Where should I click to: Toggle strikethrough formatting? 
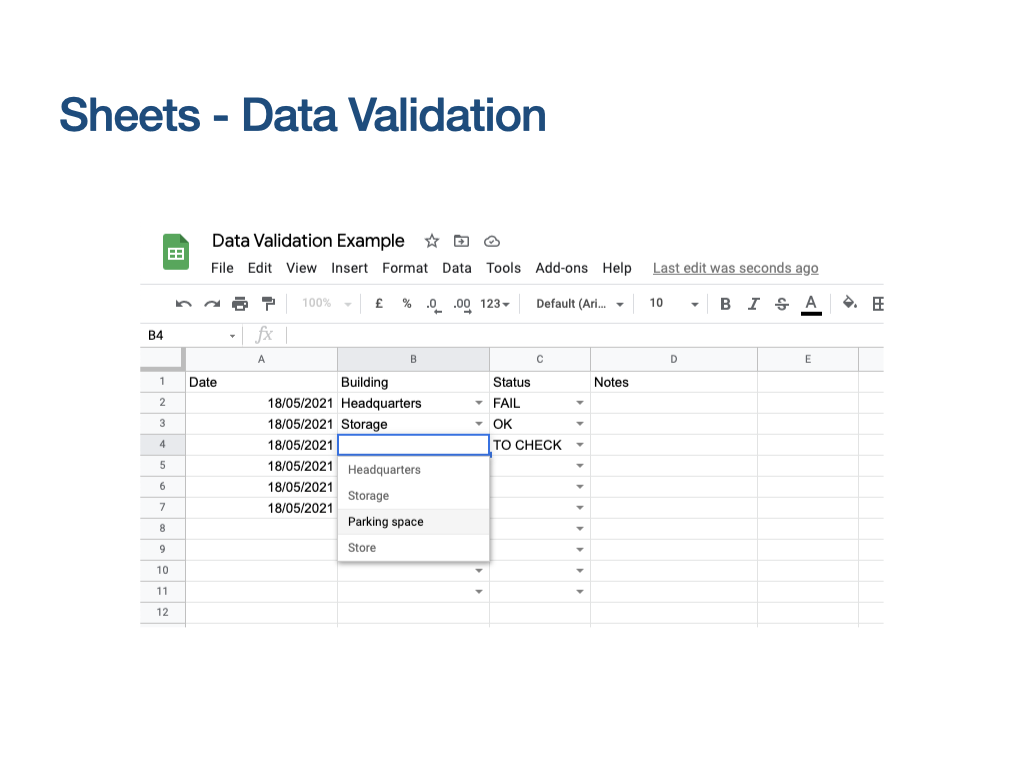point(782,304)
